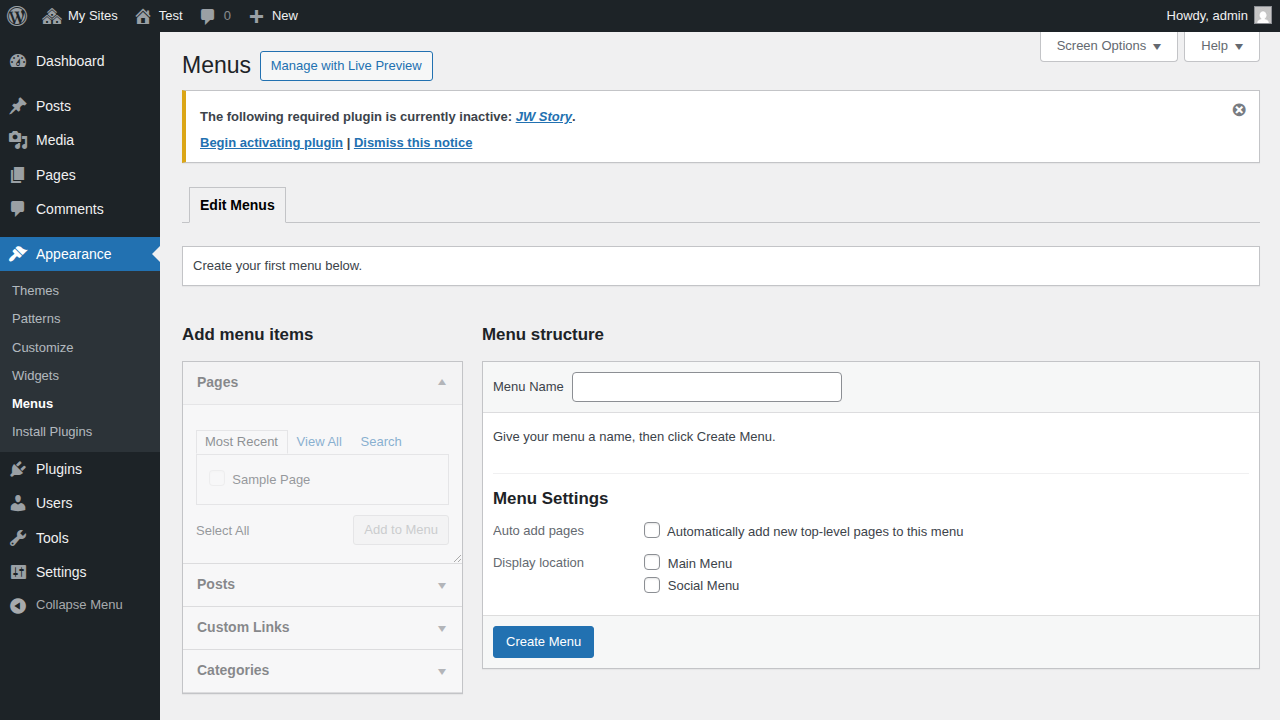The height and width of the screenshot is (720, 1280).
Task: Click the Test site home icon
Action: tap(144, 15)
